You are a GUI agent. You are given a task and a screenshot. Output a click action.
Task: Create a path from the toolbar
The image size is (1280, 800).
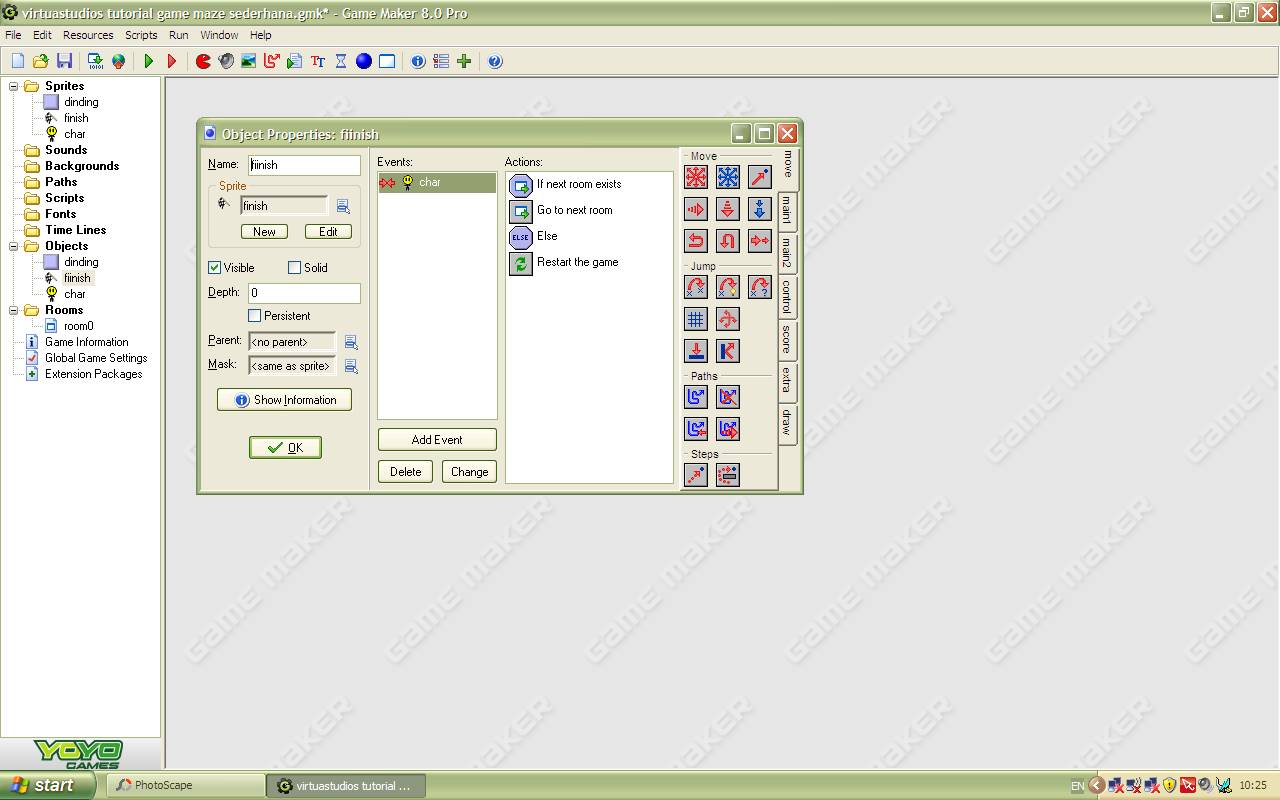(x=272, y=61)
